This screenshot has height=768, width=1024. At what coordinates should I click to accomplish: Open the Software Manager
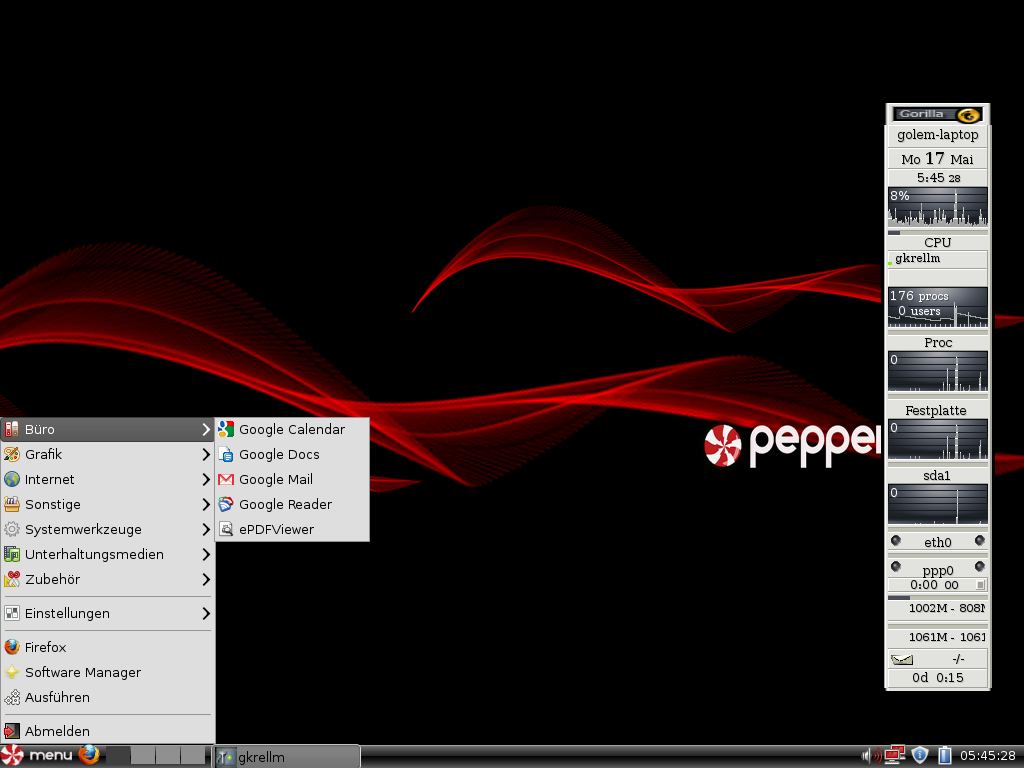point(82,672)
